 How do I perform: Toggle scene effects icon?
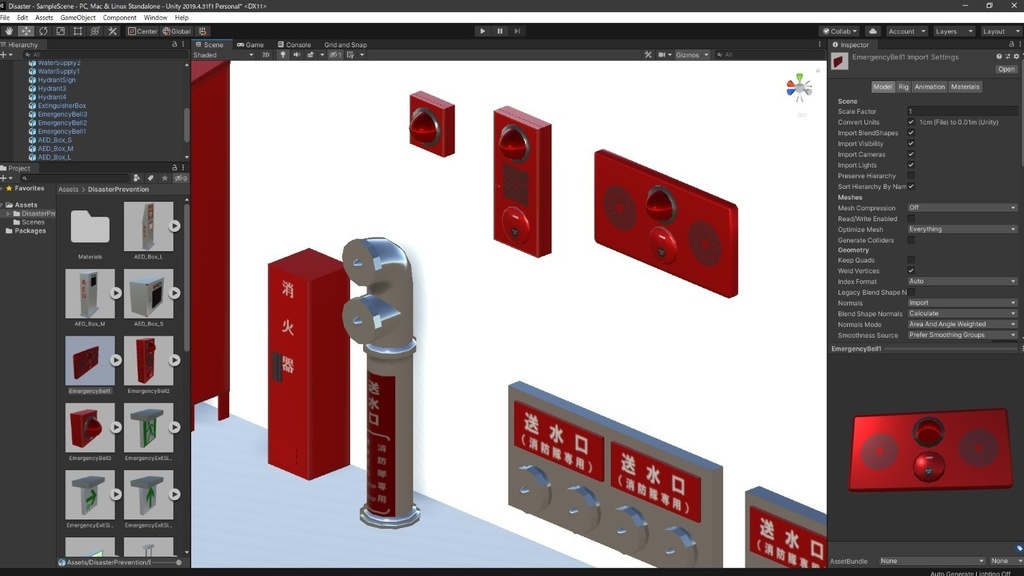click(x=311, y=55)
